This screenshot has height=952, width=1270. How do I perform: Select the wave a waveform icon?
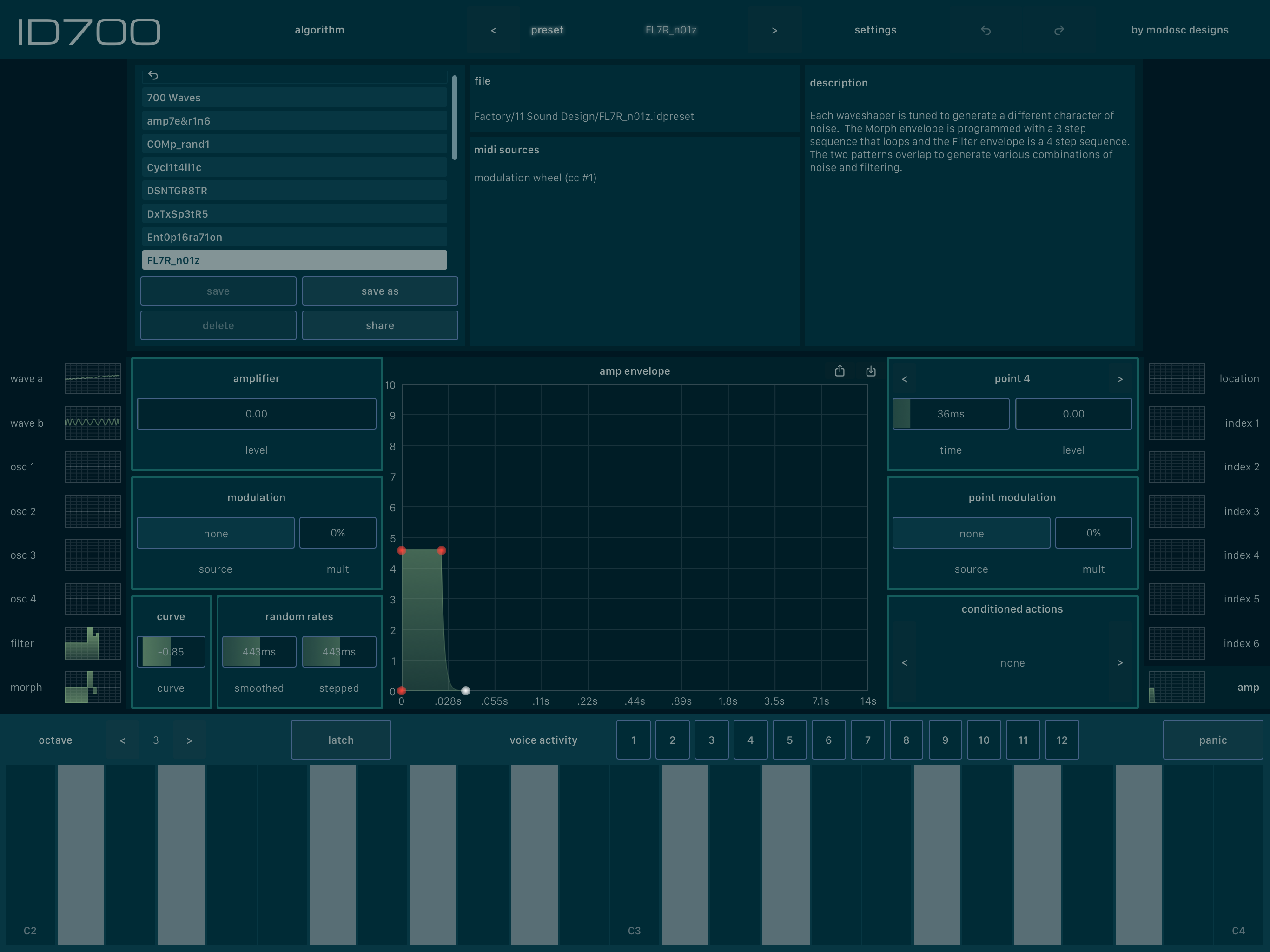click(93, 378)
